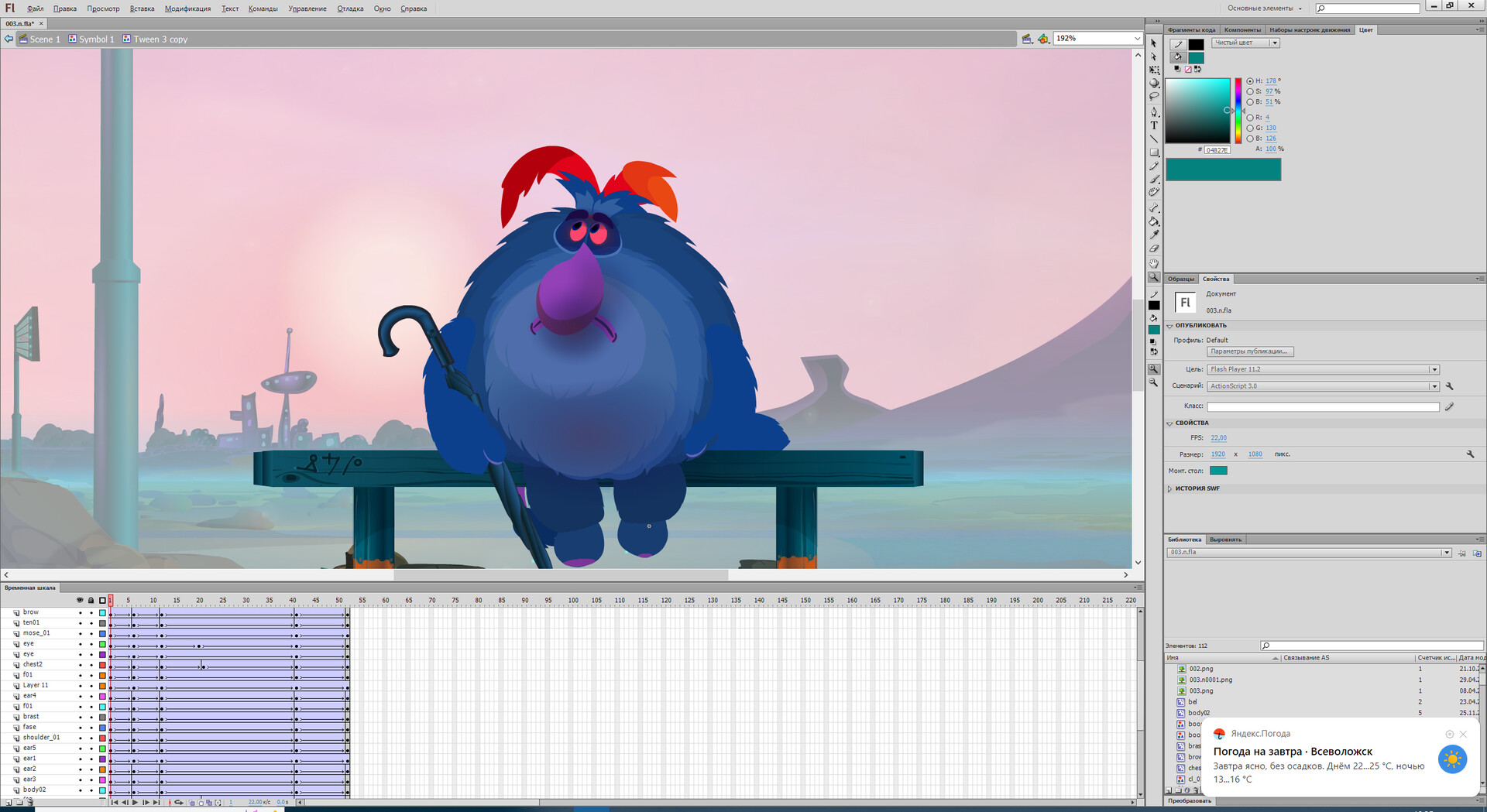1487x812 pixels.
Task: Open the ActionScript 3.0 script dropdown
Action: (x=1323, y=386)
